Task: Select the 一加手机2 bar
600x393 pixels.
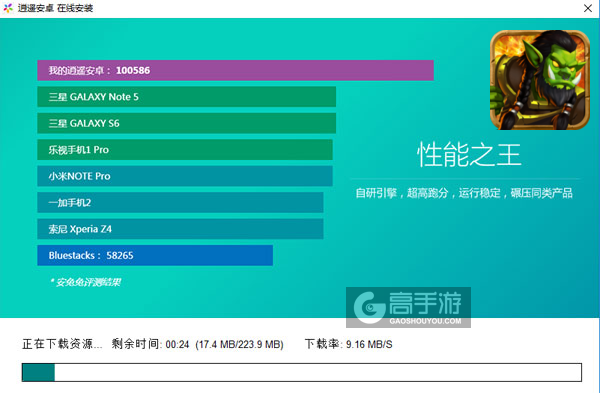Action: pos(180,202)
